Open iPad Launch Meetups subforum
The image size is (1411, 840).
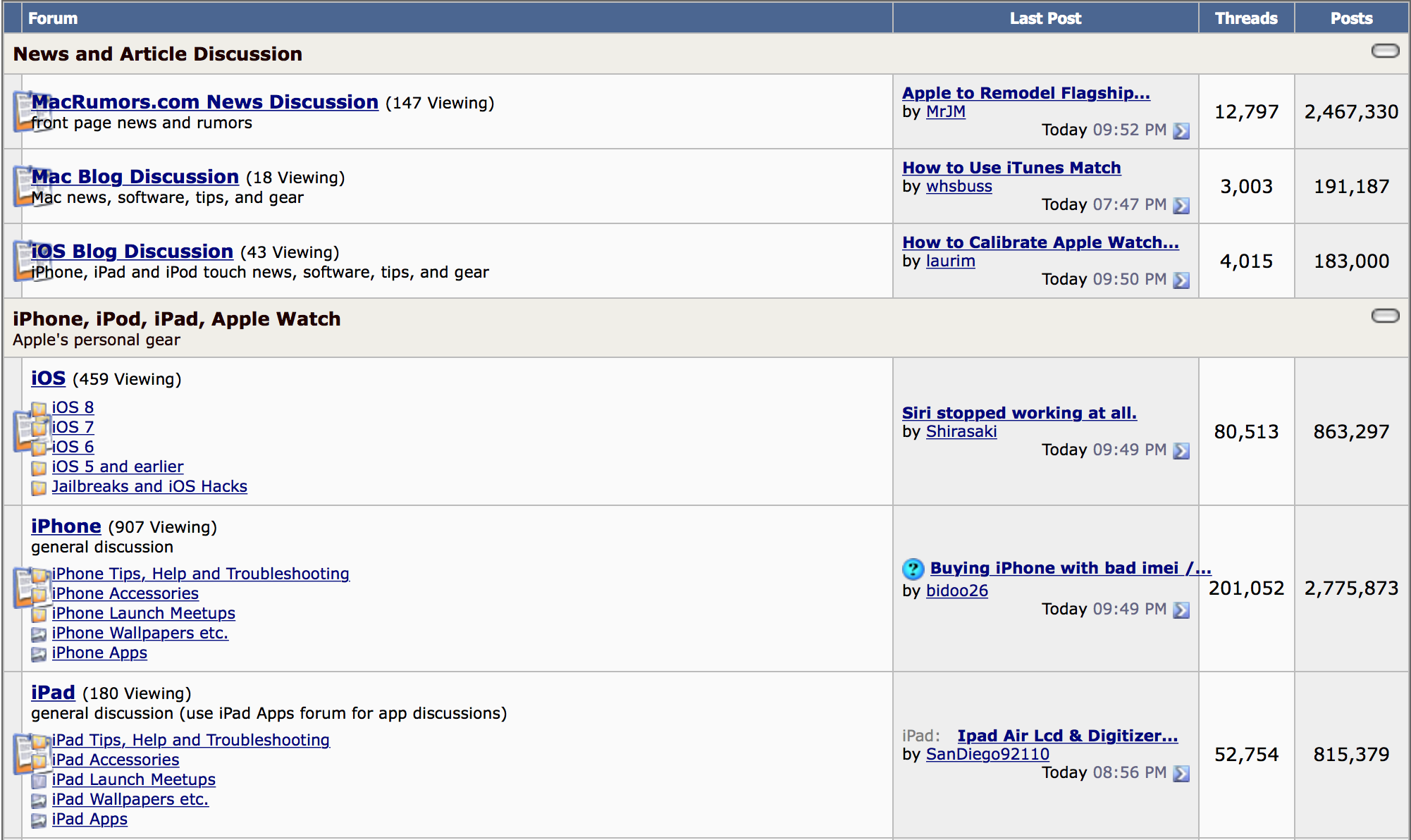(134, 779)
